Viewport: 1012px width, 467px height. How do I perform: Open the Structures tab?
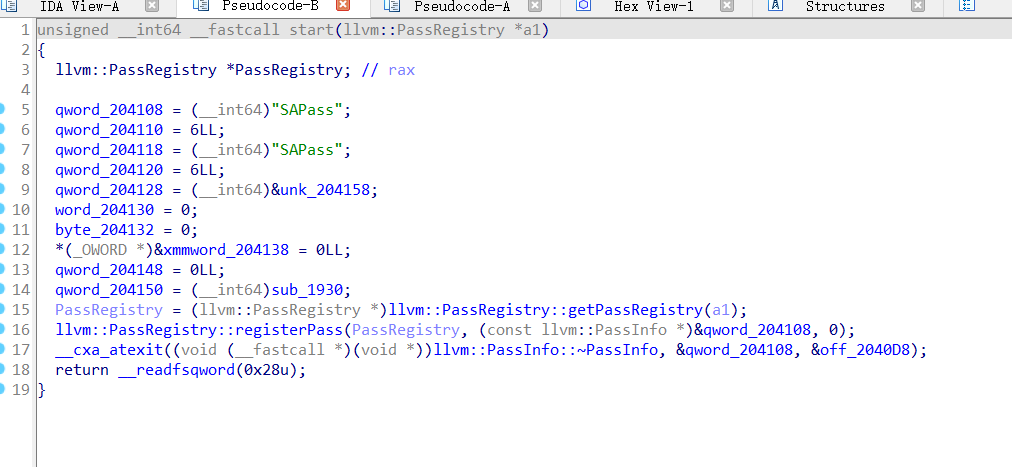point(845,6)
